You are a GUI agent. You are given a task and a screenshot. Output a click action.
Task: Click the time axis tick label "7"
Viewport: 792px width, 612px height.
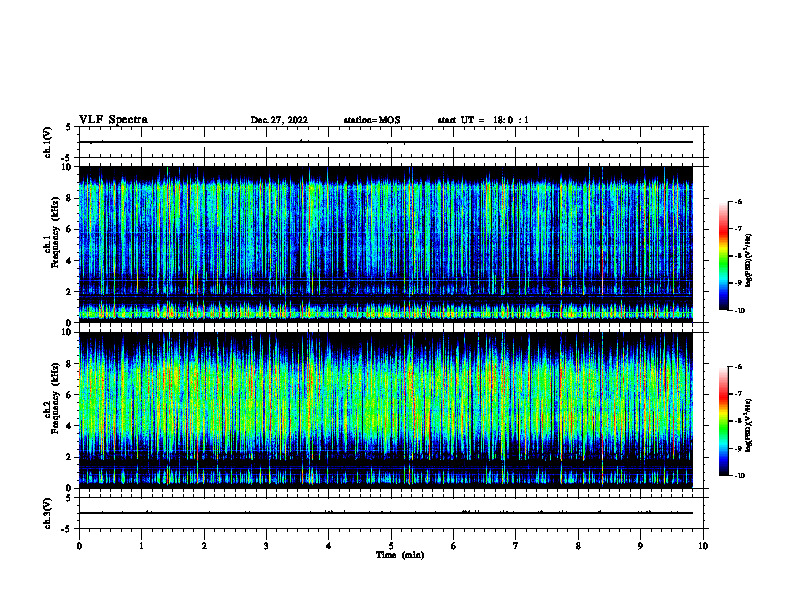click(516, 546)
